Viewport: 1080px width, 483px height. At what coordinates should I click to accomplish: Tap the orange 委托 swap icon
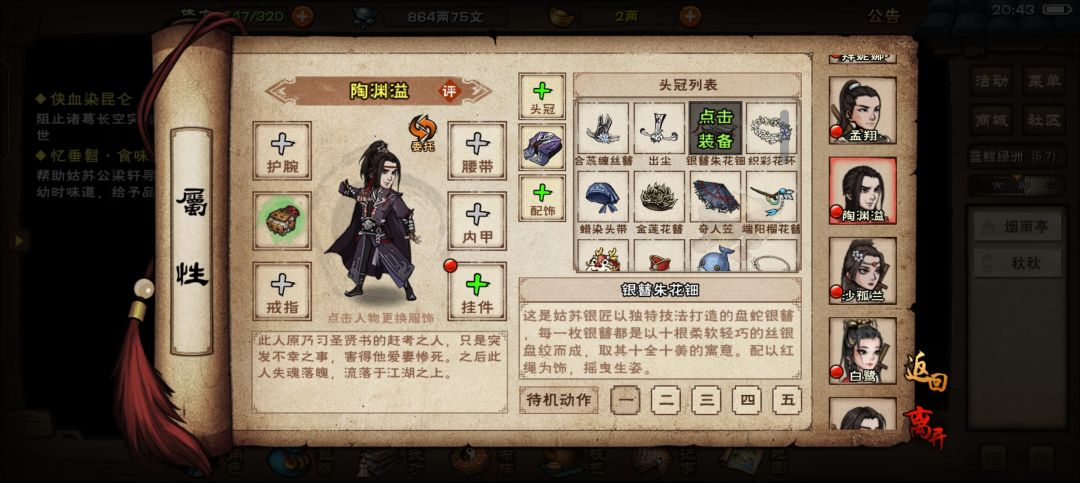pos(421,132)
